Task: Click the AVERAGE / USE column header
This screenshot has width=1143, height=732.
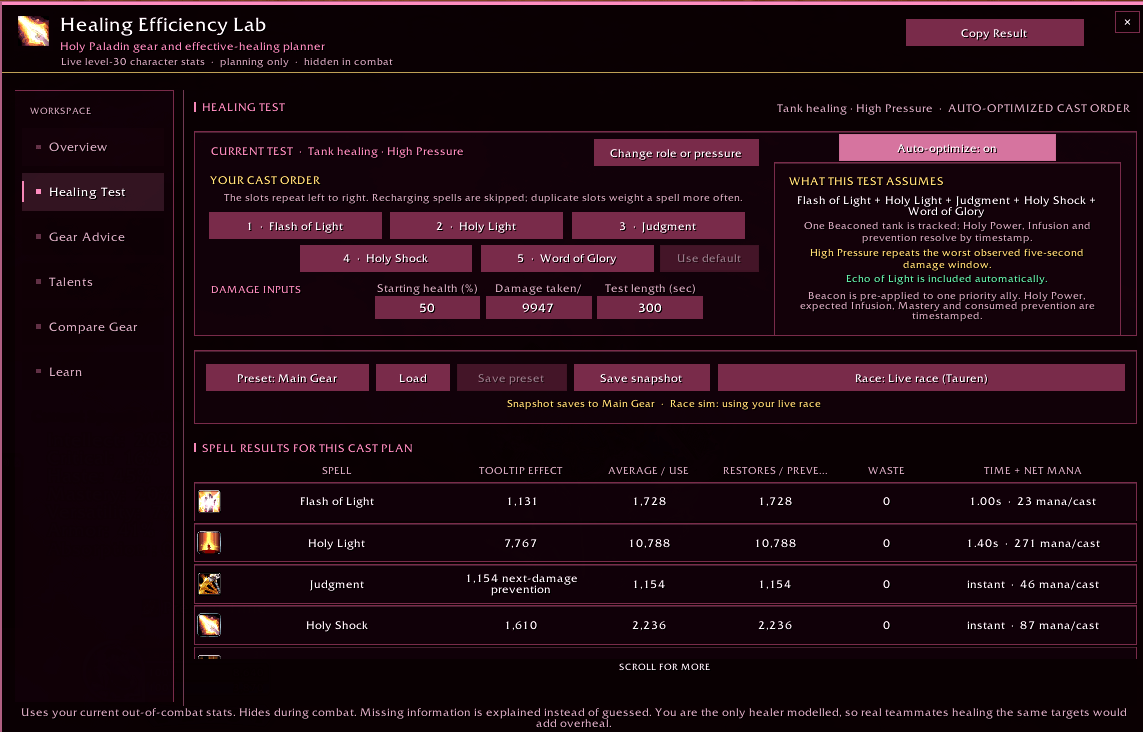Action: [648, 470]
